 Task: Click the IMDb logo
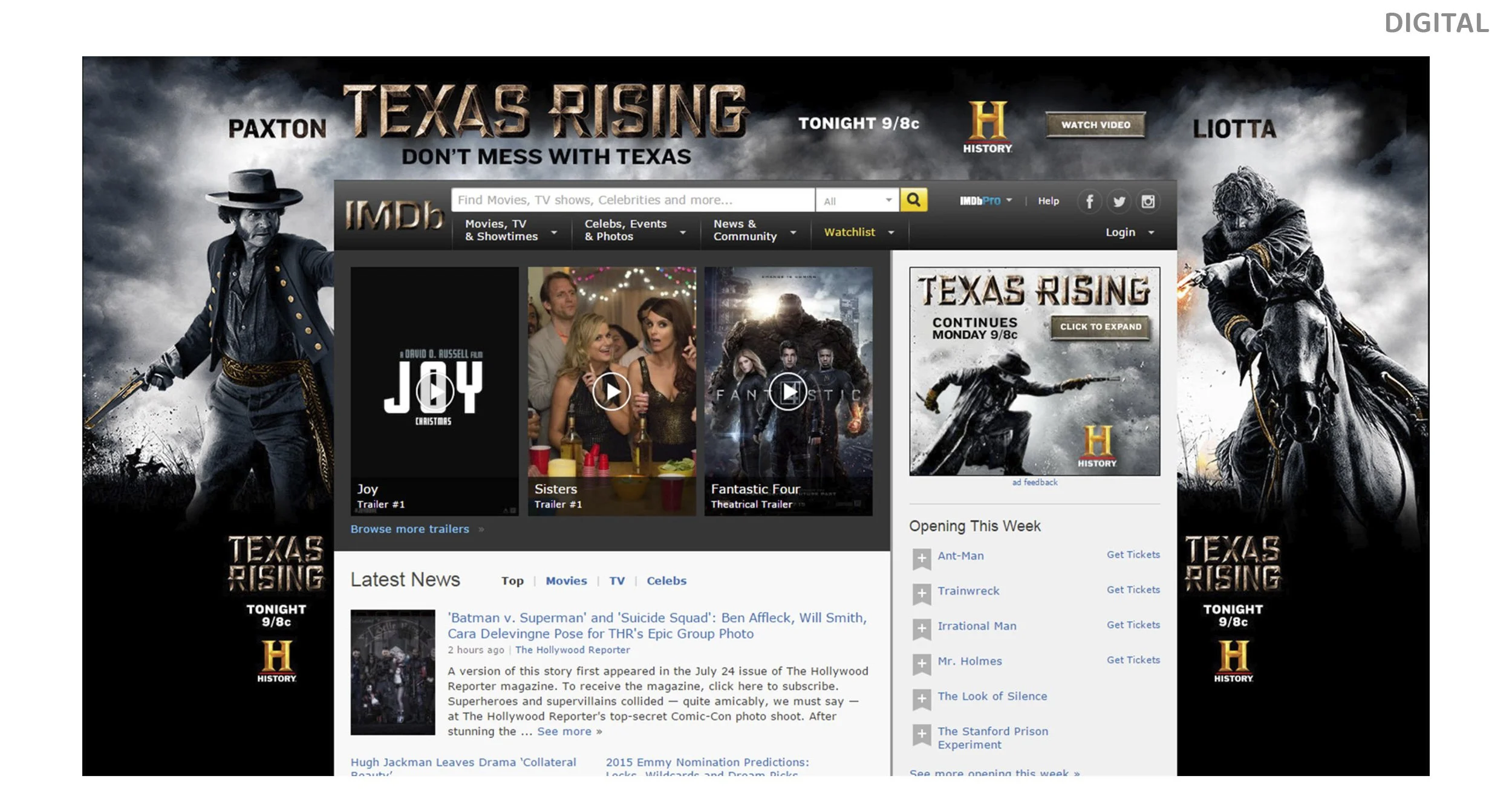pos(394,215)
